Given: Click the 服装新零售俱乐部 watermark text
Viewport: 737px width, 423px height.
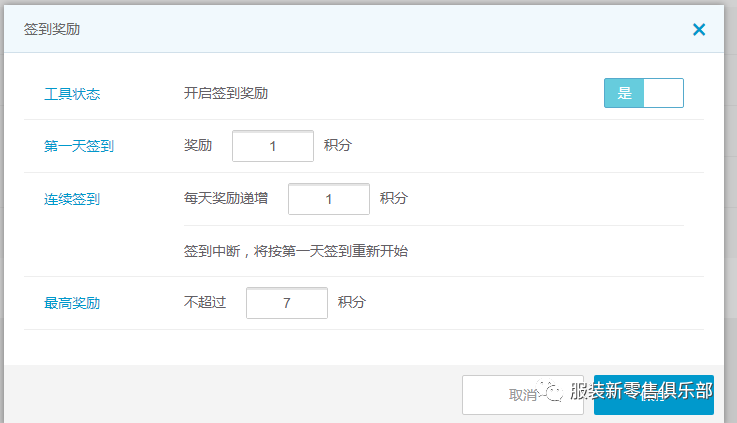Looking at the screenshot, I should [642, 391].
